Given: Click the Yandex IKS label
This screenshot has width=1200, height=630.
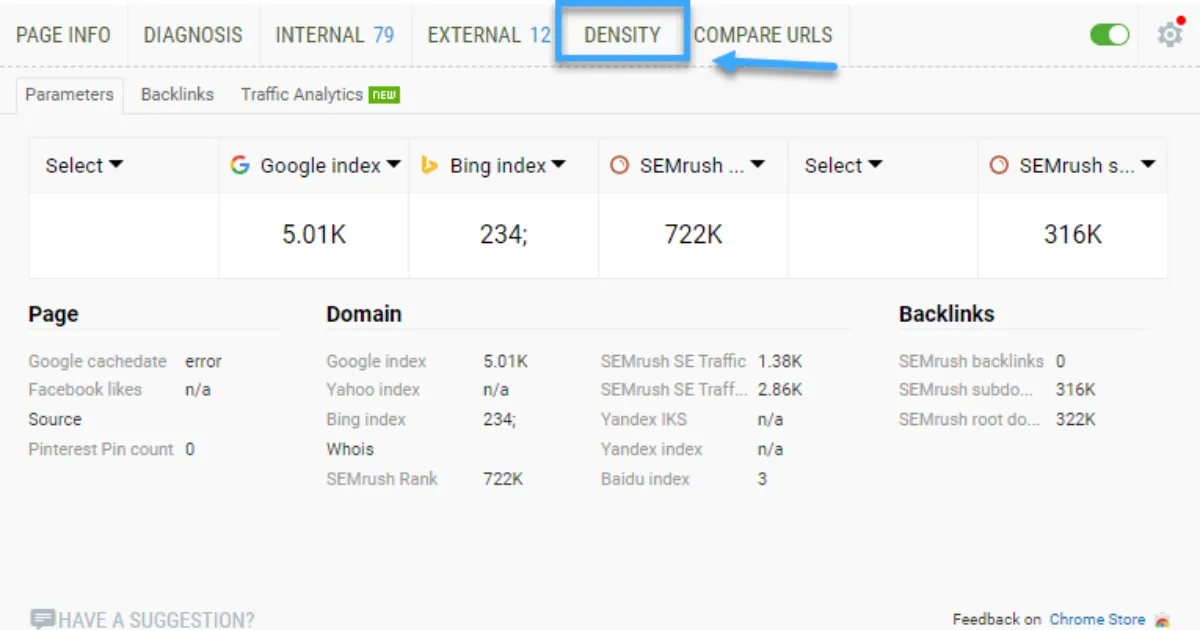Looking at the screenshot, I should [644, 419].
